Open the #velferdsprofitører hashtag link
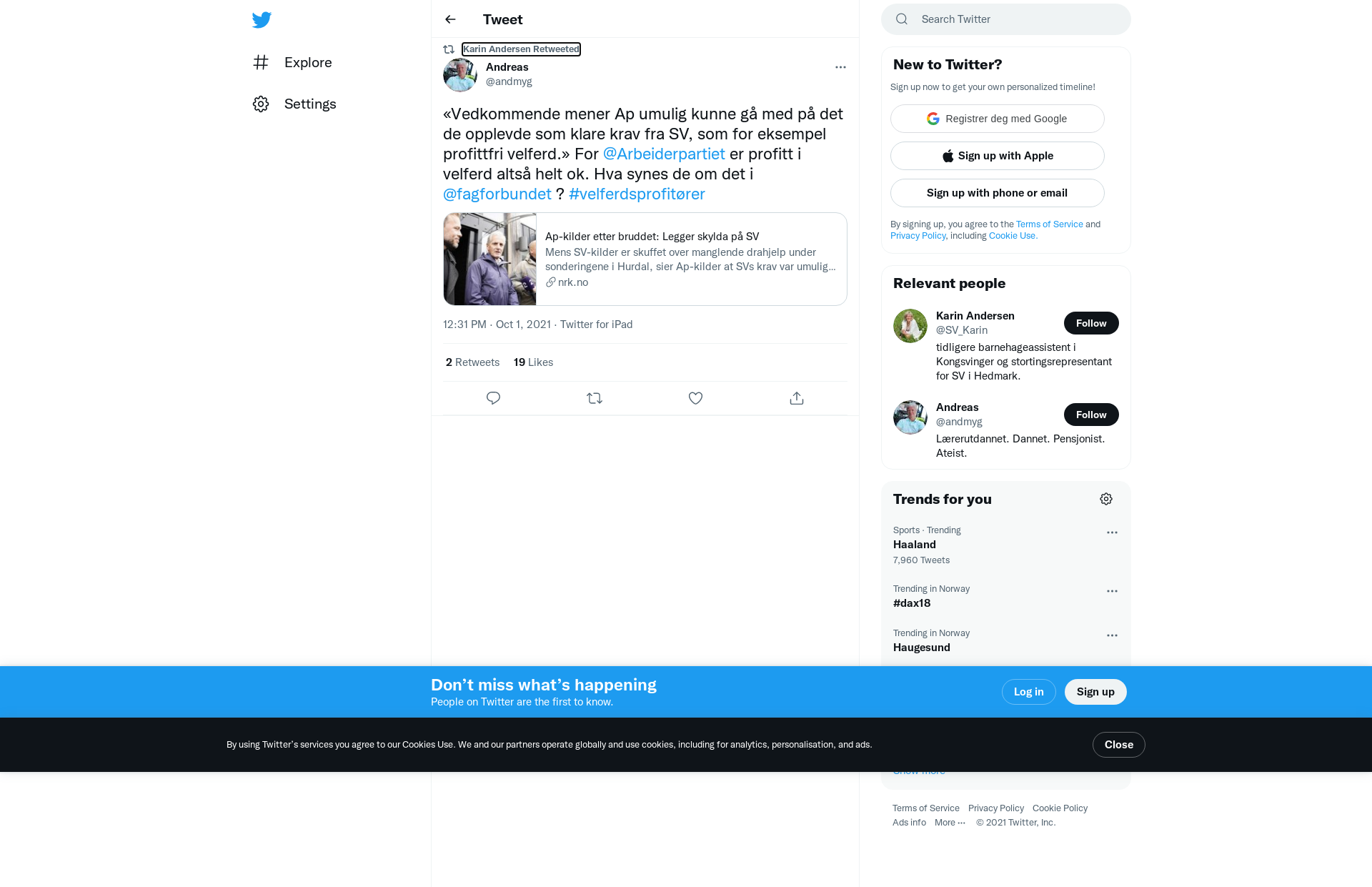This screenshot has width=1372, height=887. click(x=637, y=194)
